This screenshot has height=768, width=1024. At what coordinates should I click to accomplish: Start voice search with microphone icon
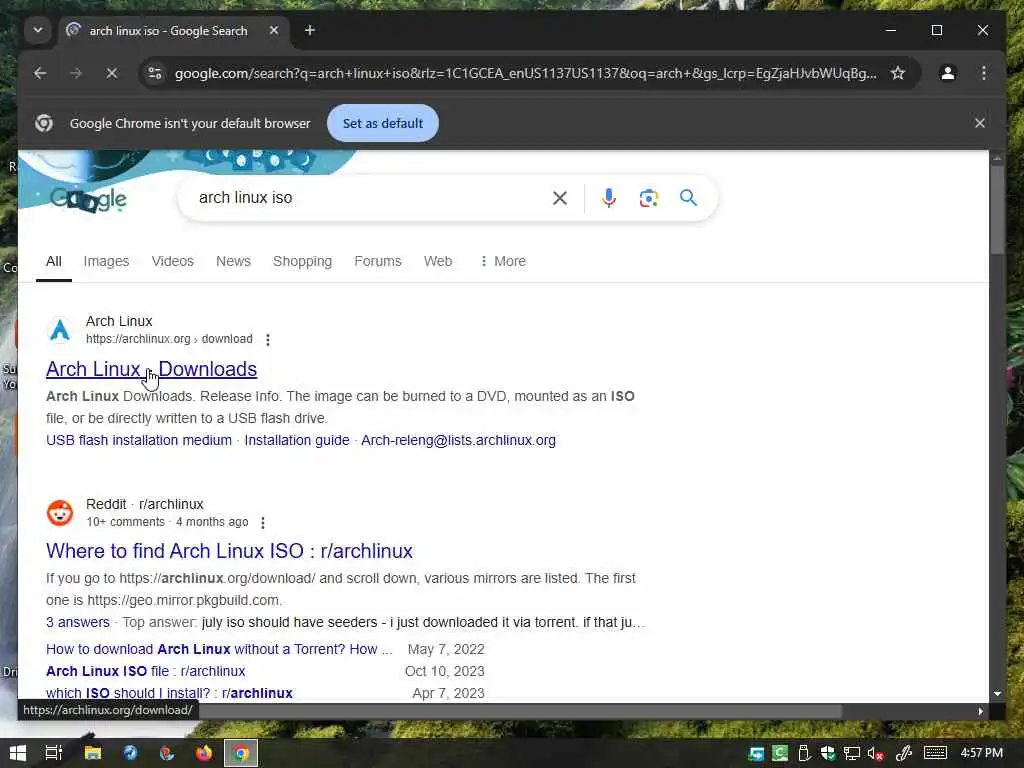click(x=609, y=198)
